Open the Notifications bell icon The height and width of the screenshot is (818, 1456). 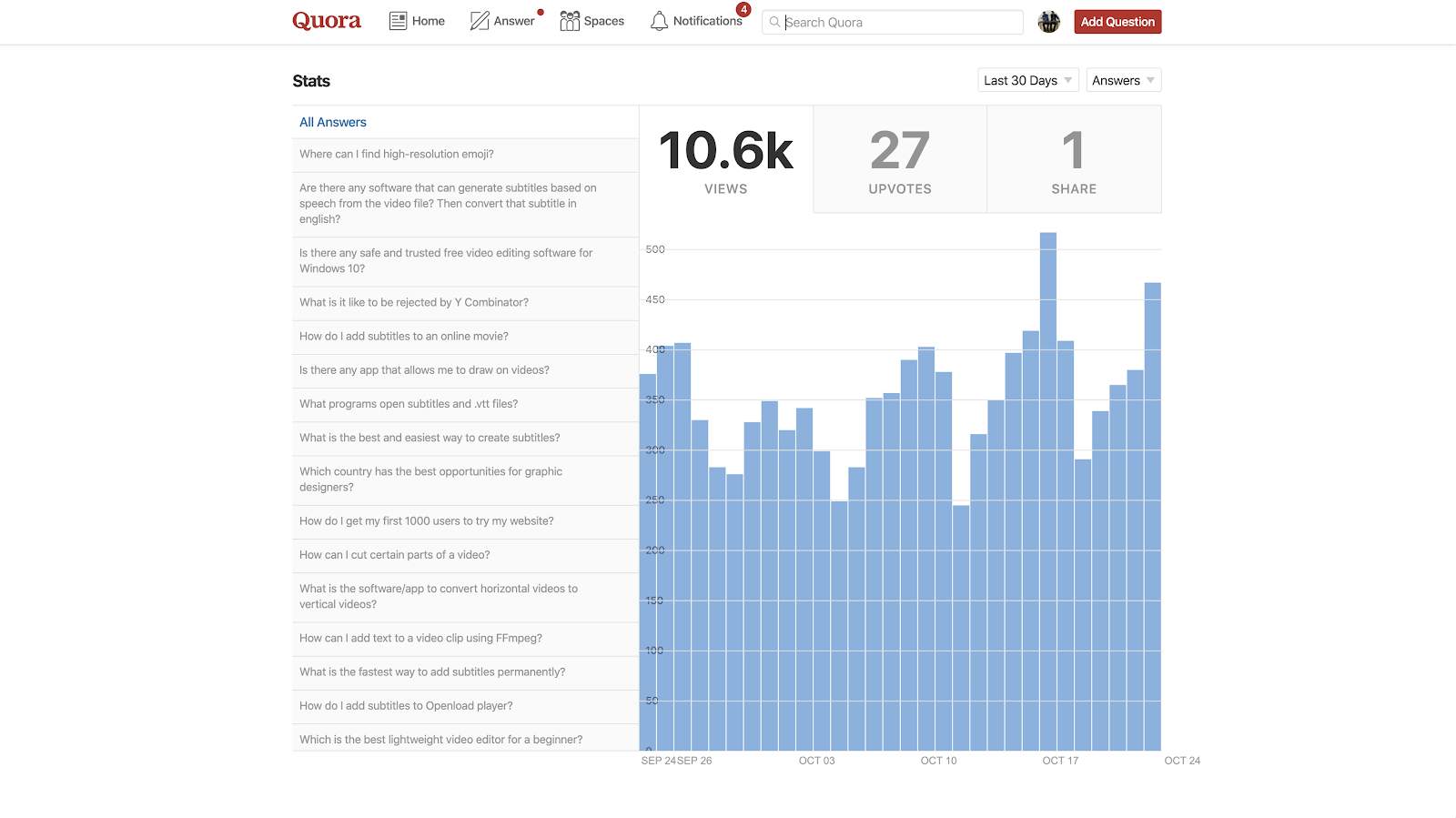(x=659, y=21)
